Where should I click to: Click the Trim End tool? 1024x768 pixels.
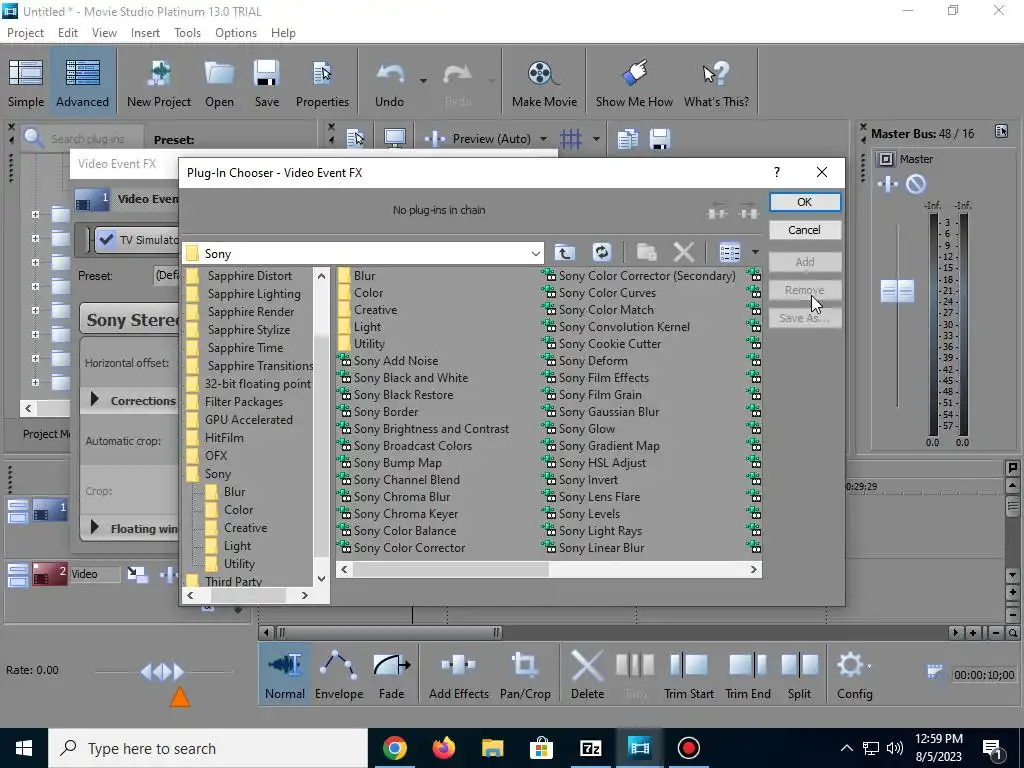pyautogui.click(x=748, y=675)
